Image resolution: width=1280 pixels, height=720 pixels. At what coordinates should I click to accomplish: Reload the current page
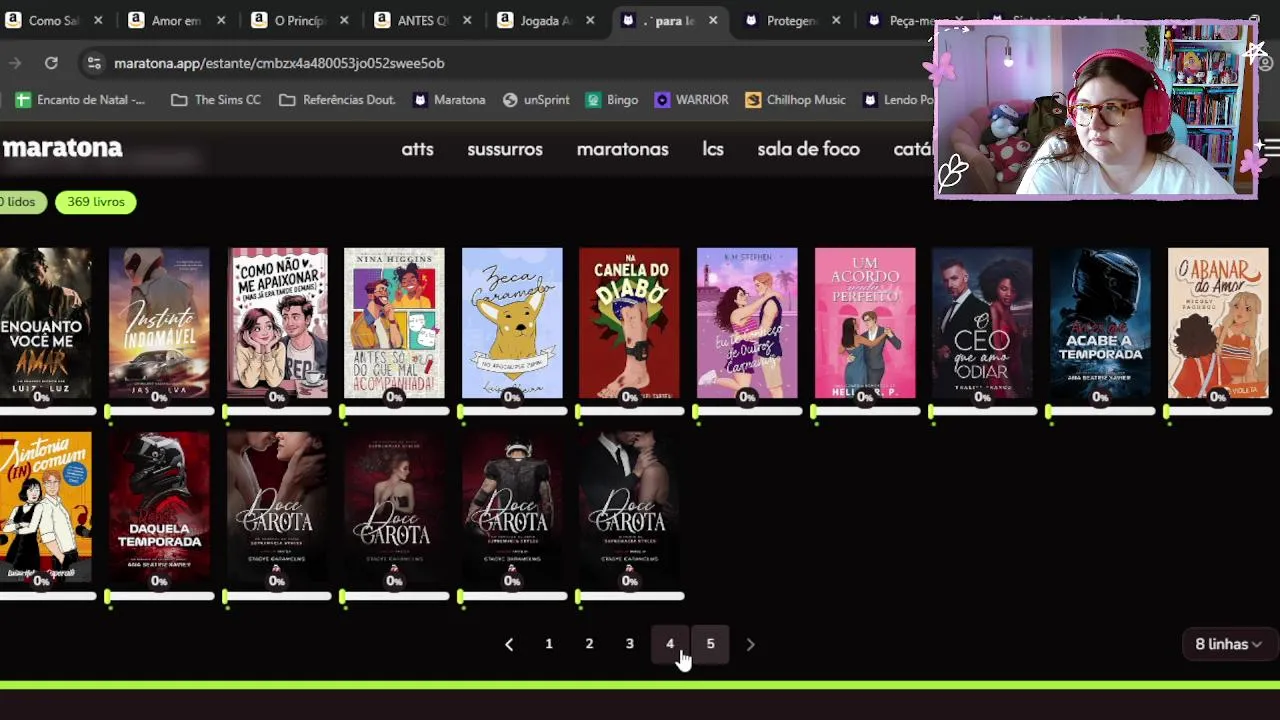(x=51, y=63)
